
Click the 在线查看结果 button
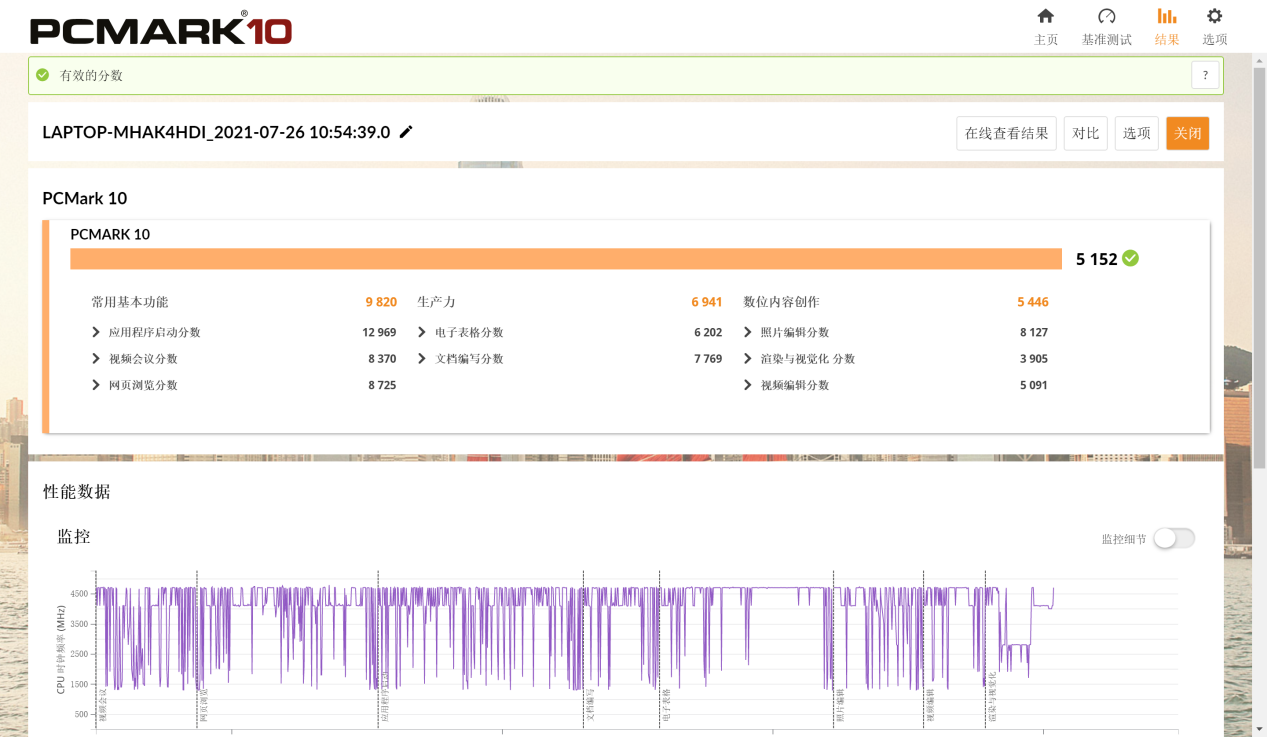[x=1006, y=133]
